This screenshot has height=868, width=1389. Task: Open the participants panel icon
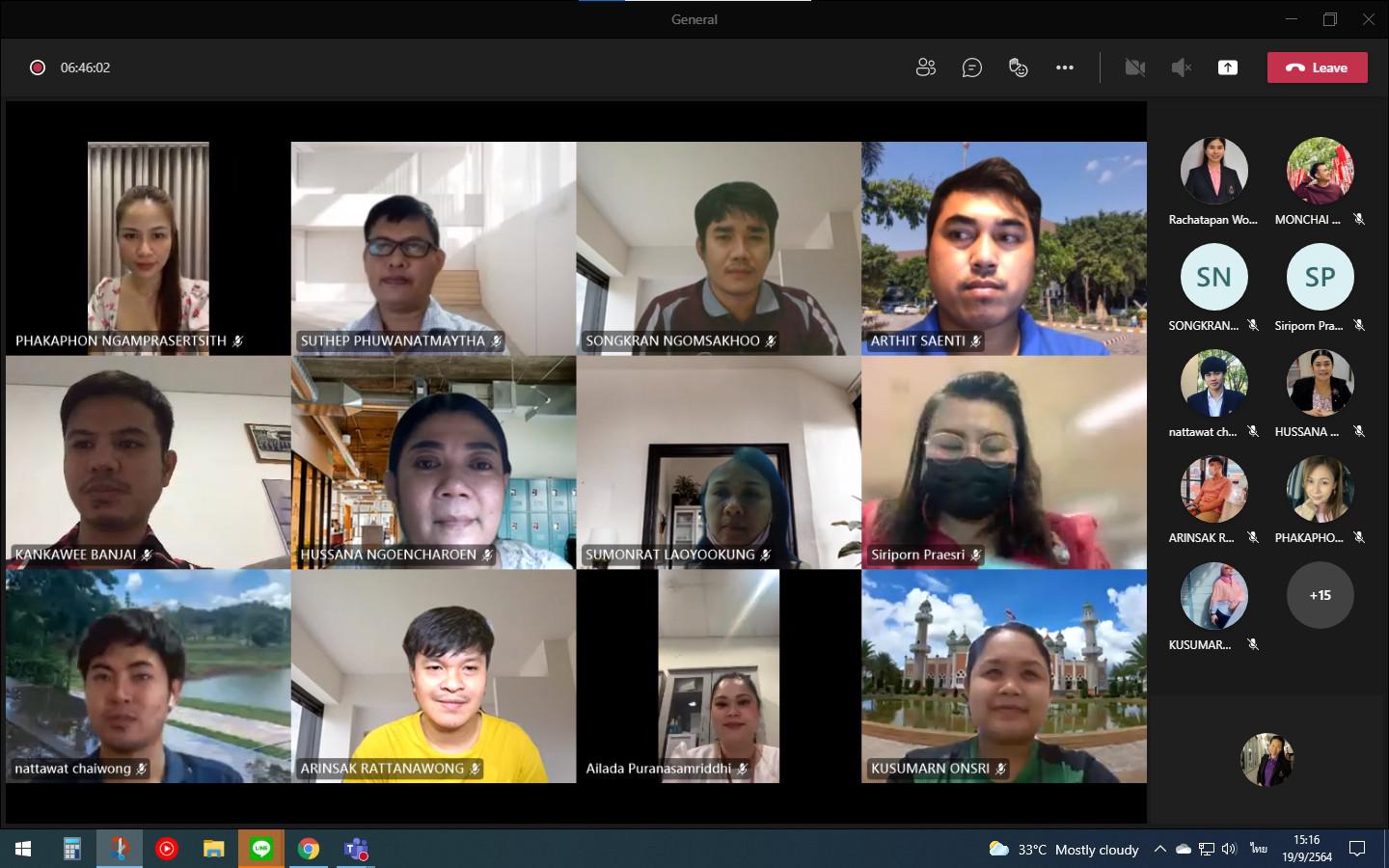pyautogui.click(x=926, y=68)
